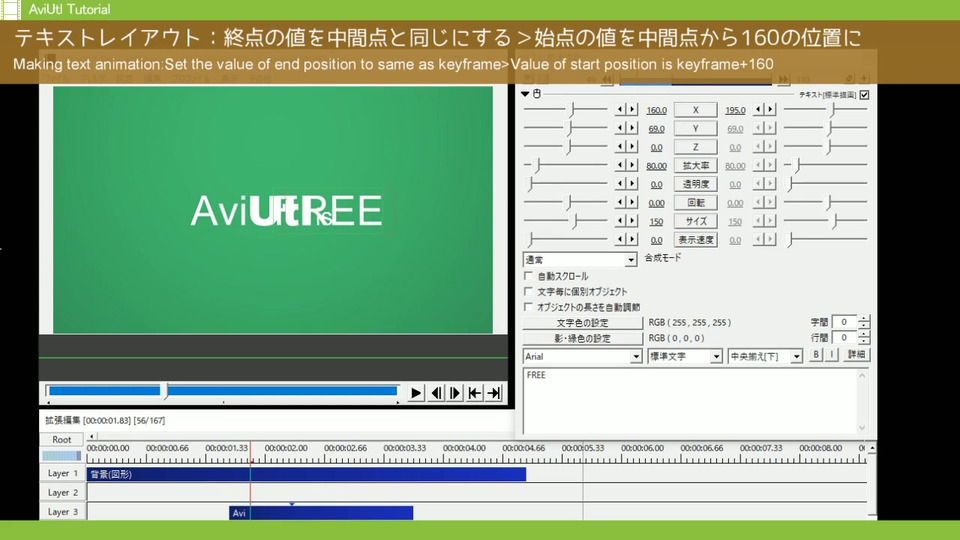Click the X movement mode button

tap(696, 110)
